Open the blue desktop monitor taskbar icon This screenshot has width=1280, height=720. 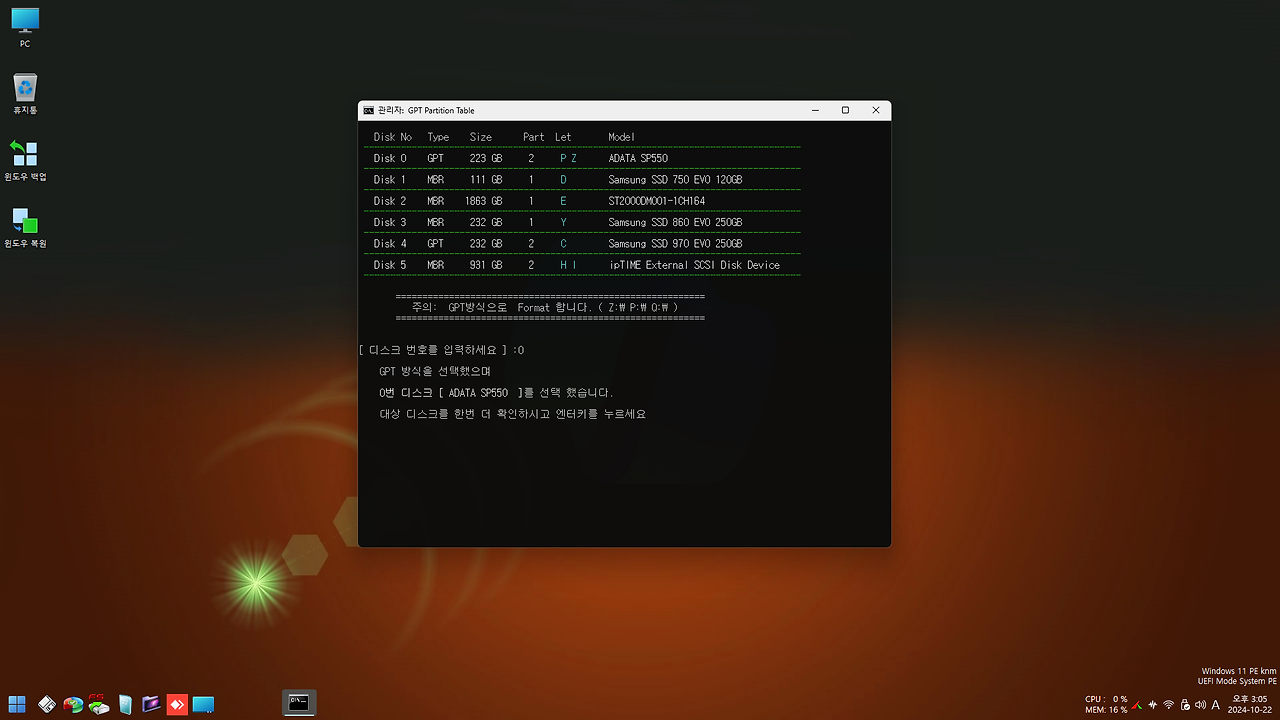point(203,704)
